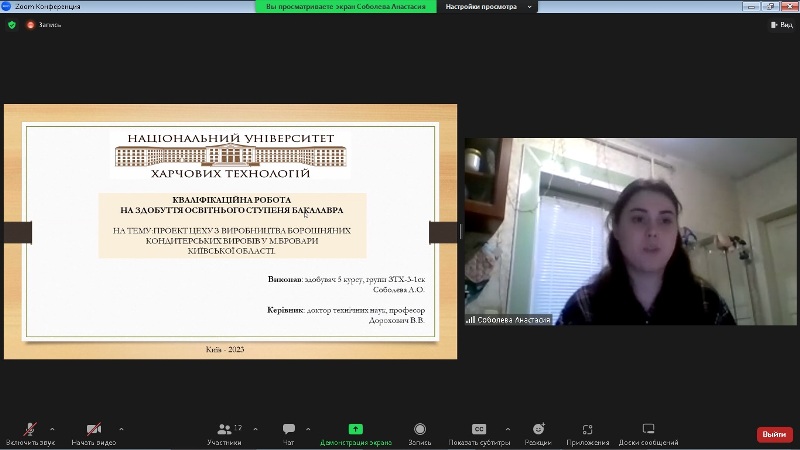Click green shield encryption info icon
The height and width of the screenshot is (450, 800).
[x=12, y=24]
